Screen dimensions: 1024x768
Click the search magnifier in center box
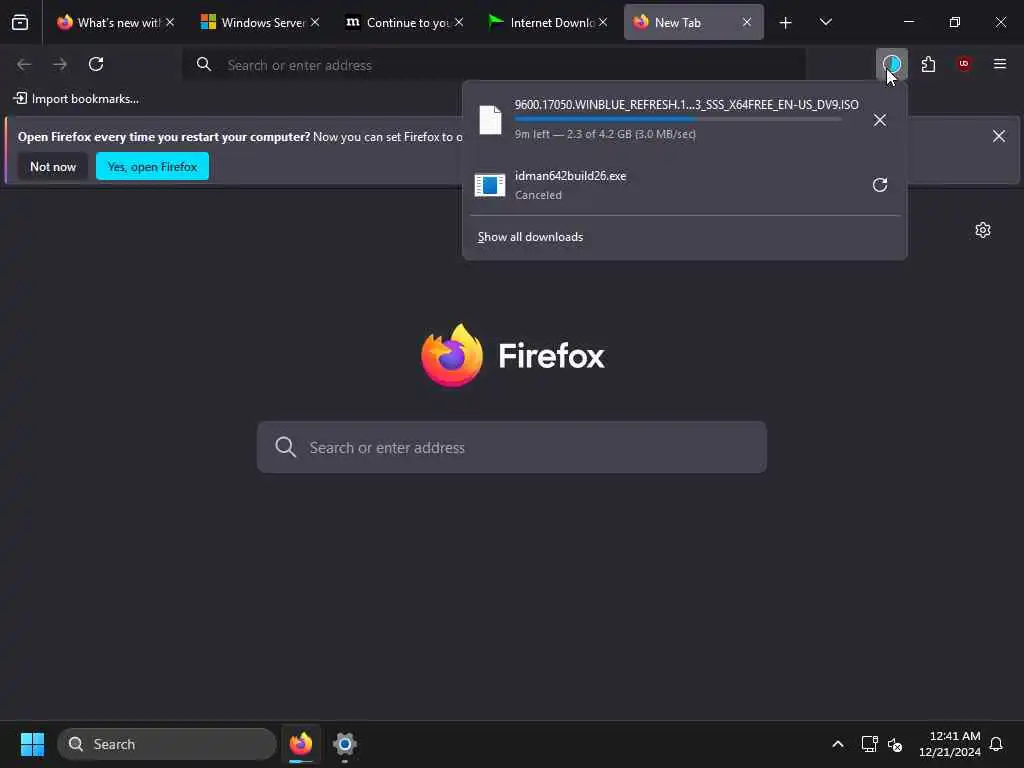tap(285, 447)
